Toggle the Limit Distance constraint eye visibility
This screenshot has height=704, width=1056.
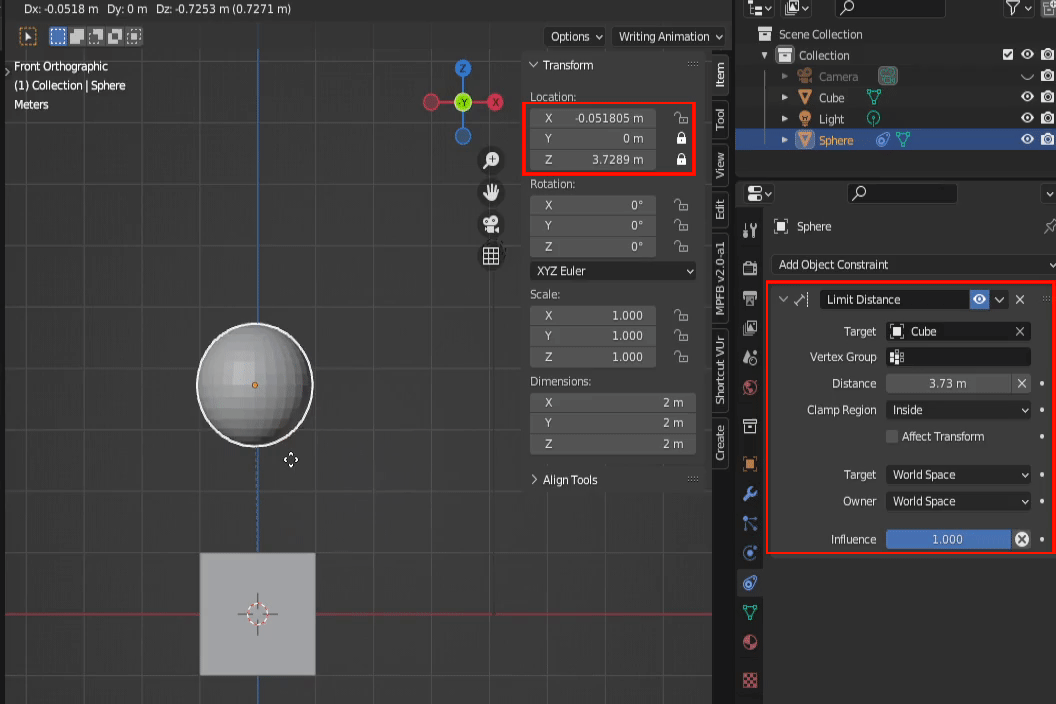tap(978, 299)
